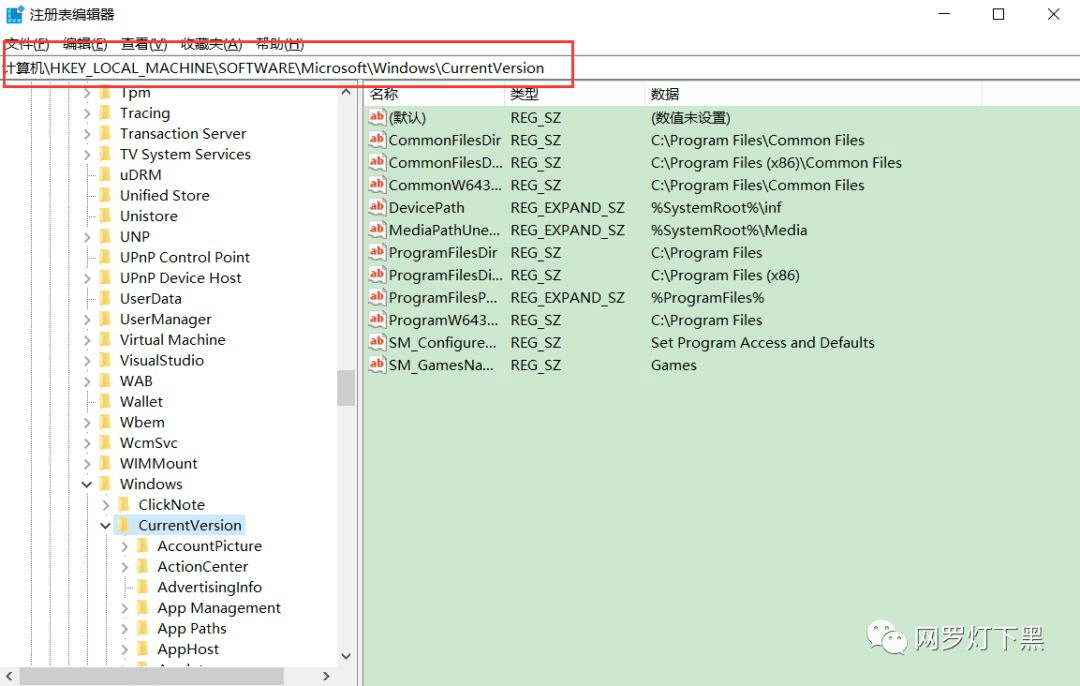The image size is (1080, 686).
Task: Click the horizontal scrollbar right arrow
Action: coord(326,676)
